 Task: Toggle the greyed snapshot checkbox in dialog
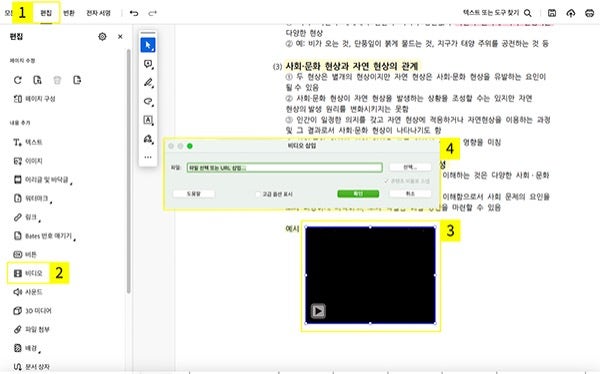386,181
